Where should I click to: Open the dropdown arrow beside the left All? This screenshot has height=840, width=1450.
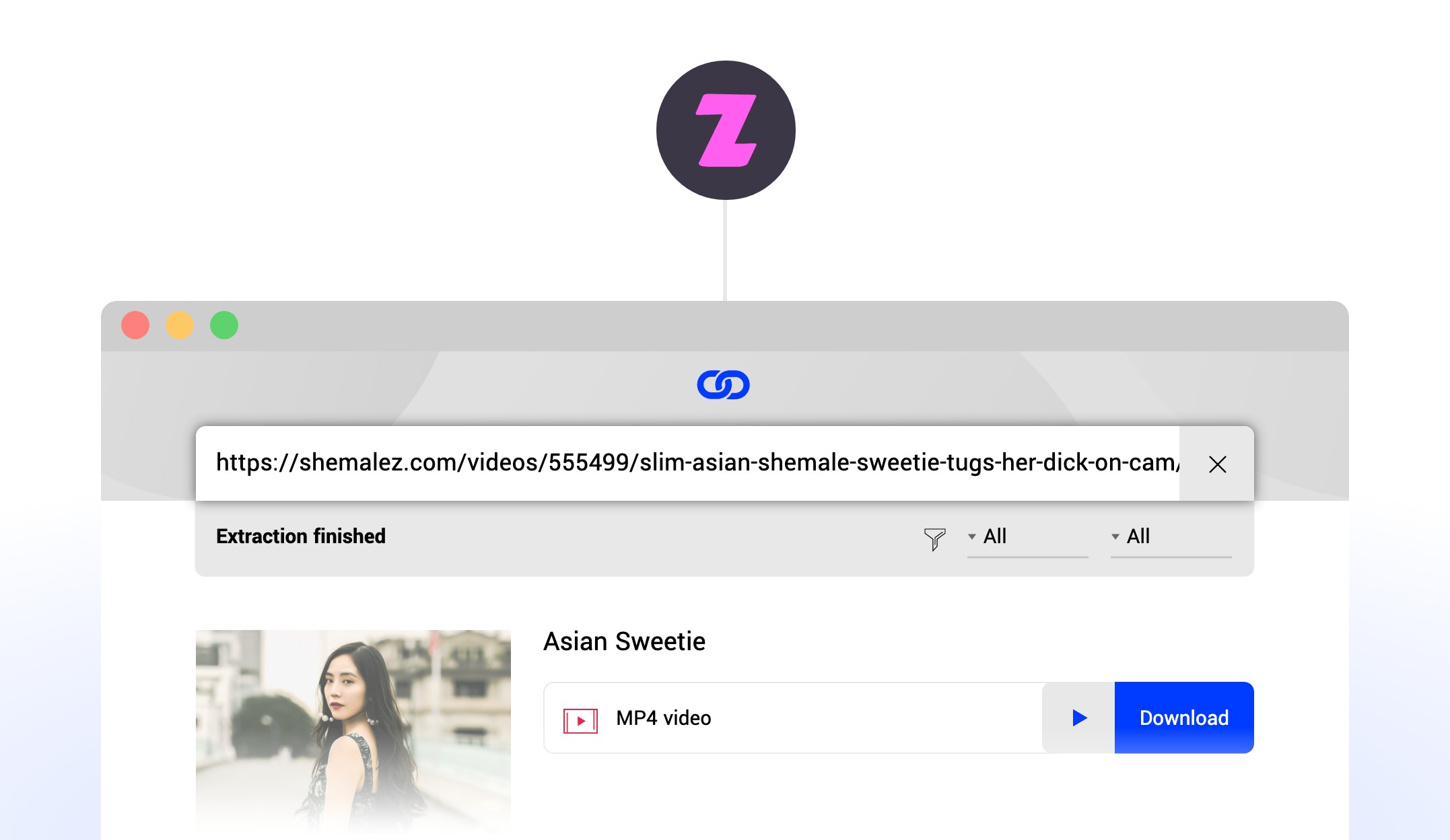[971, 536]
